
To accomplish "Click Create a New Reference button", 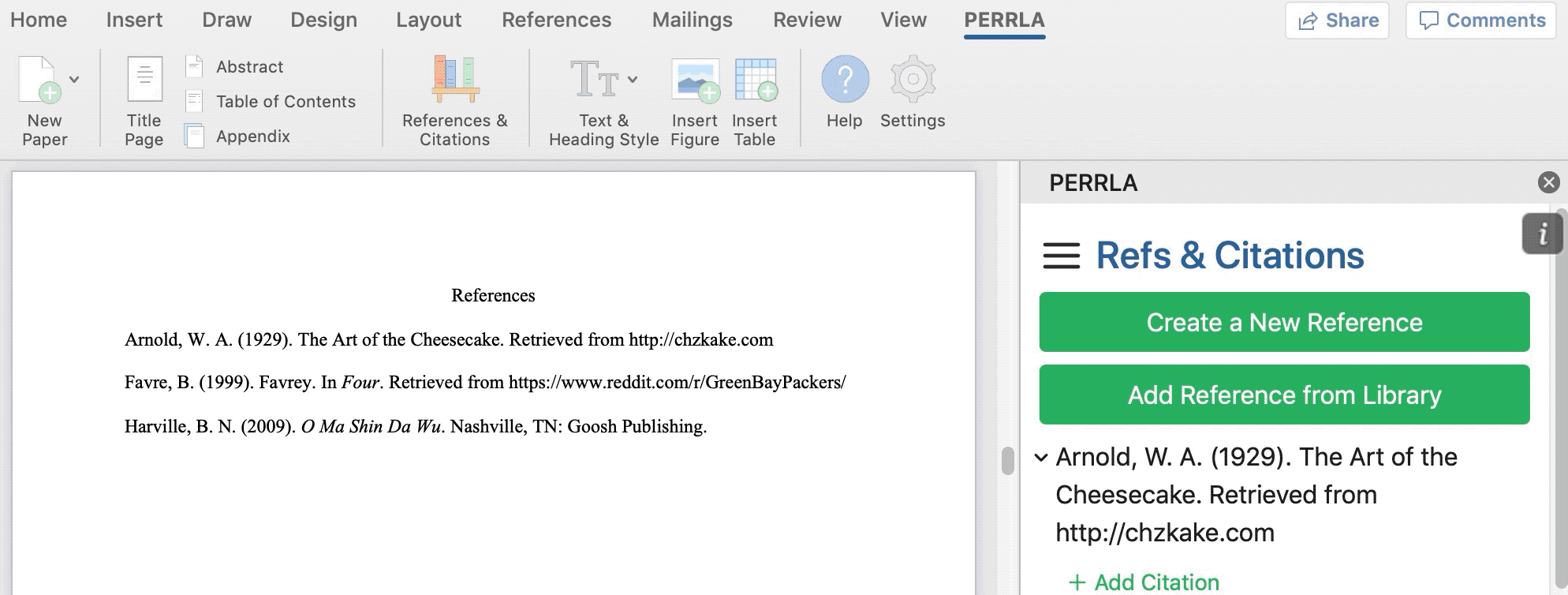I will pos(1284,322).
